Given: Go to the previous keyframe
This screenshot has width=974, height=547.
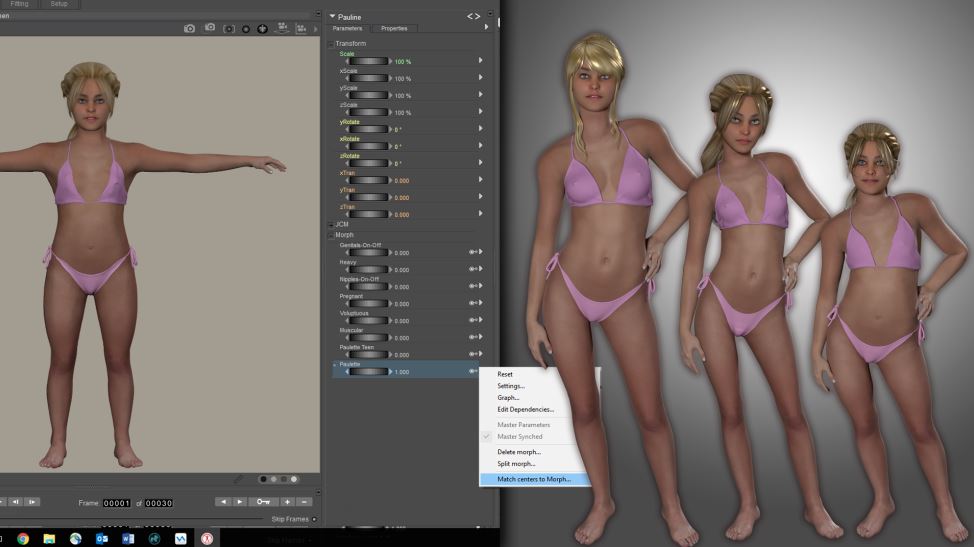Looking at the screenshot, I should 223,502.
